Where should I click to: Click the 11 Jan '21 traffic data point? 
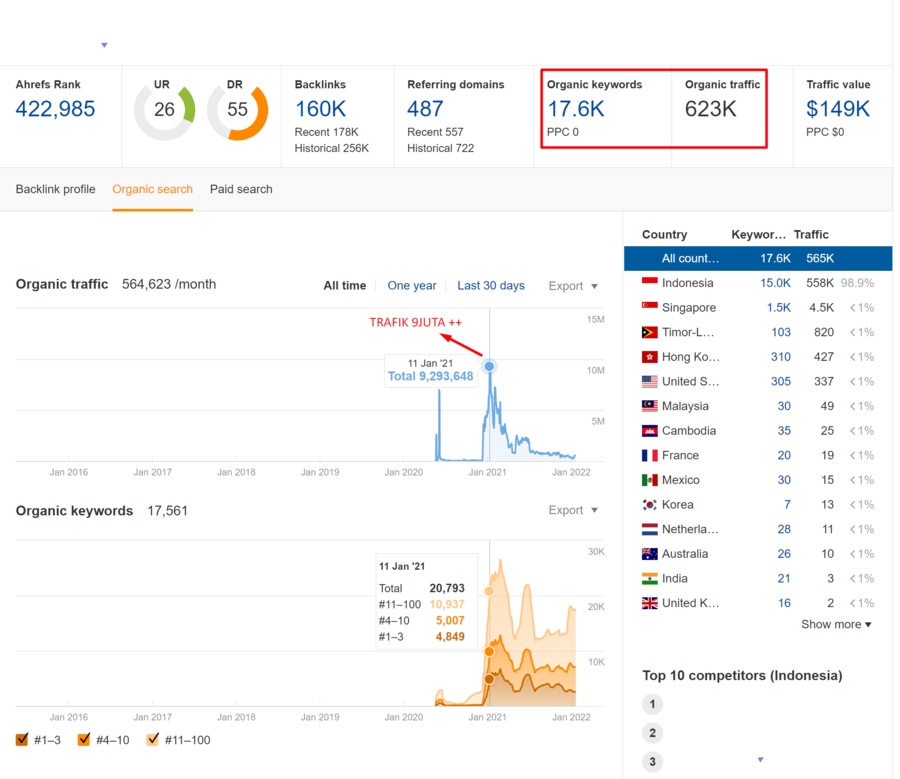[x=489, y=366]
